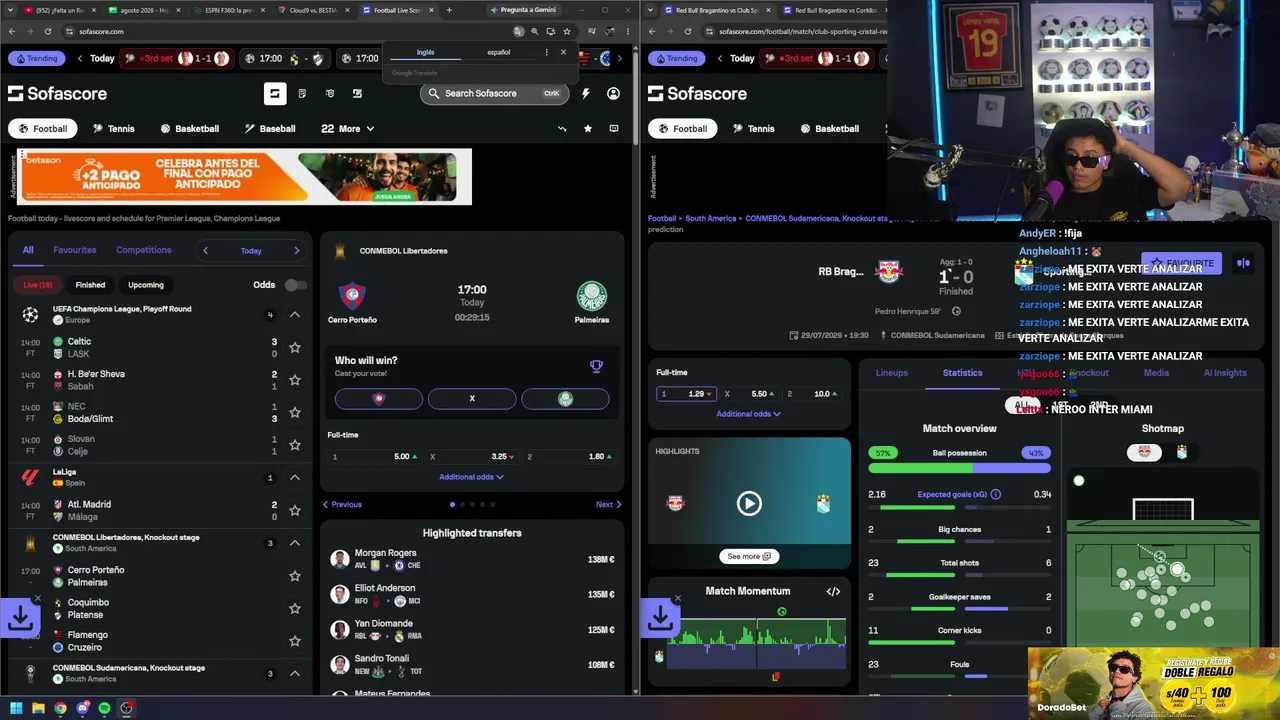Open Yan Diomande transfer entry
This screenshot has width=1280, height=720.
coord(472,629)
